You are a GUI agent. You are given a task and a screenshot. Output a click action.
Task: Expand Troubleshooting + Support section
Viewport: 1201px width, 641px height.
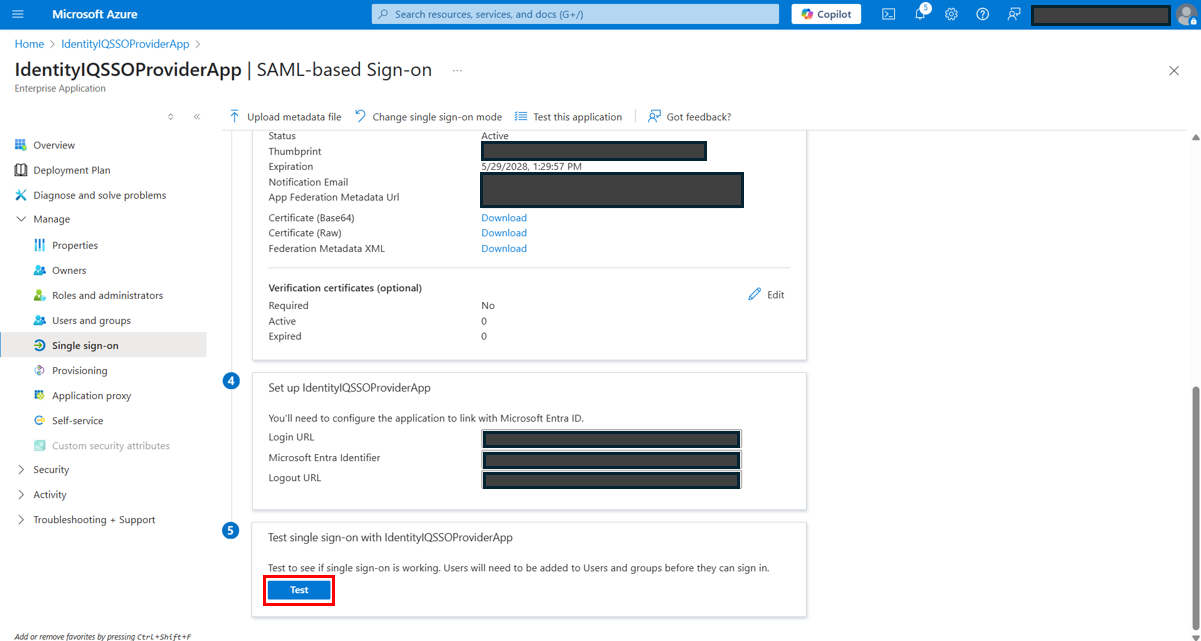93,520
